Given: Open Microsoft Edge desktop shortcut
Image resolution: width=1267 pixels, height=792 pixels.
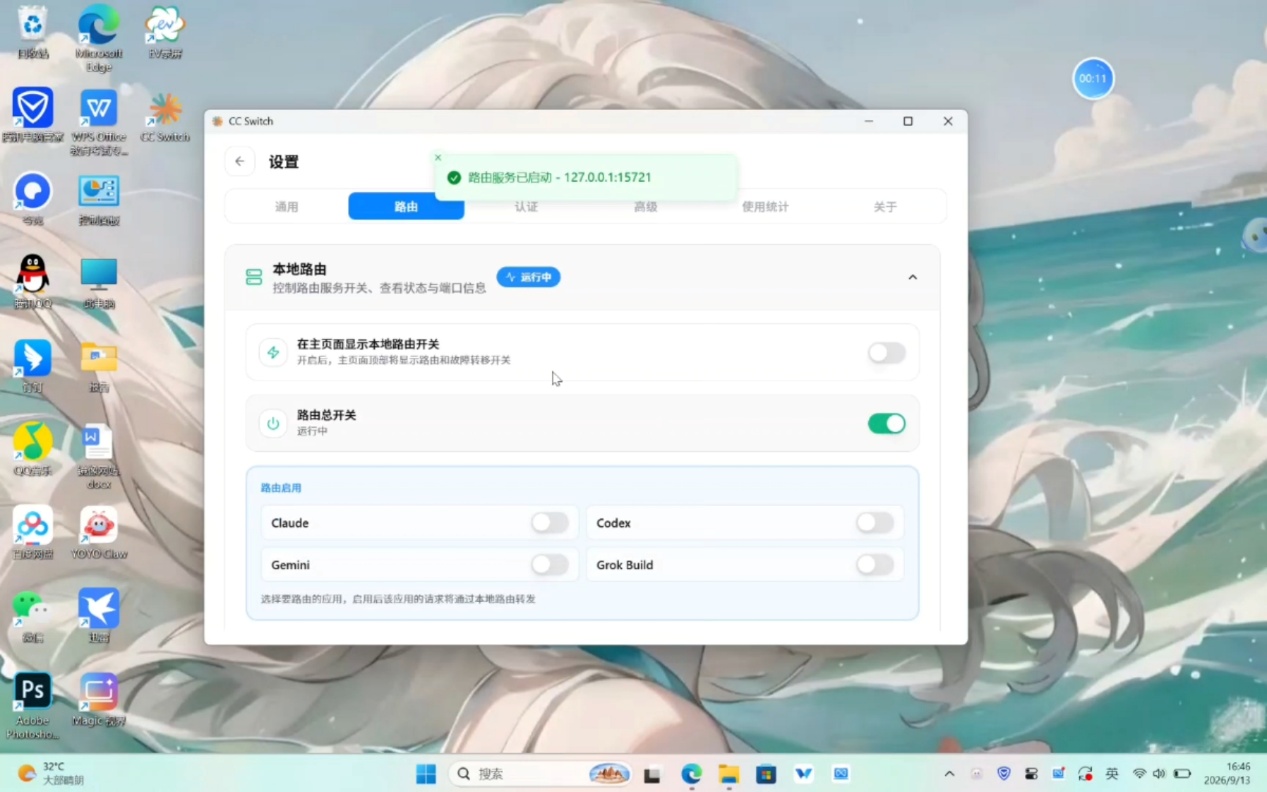Looking at the screenshot, I should [x=99, y=38].
